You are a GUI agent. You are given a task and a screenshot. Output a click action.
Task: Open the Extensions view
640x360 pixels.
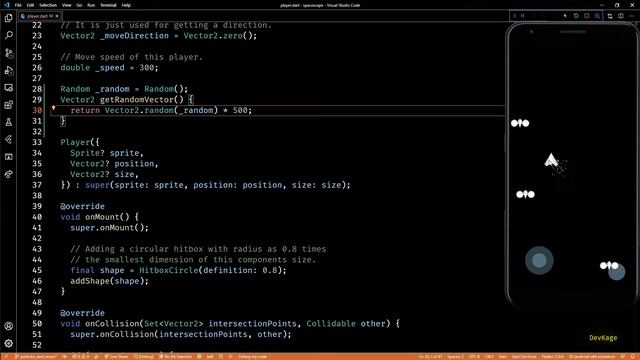coord(9,105)
